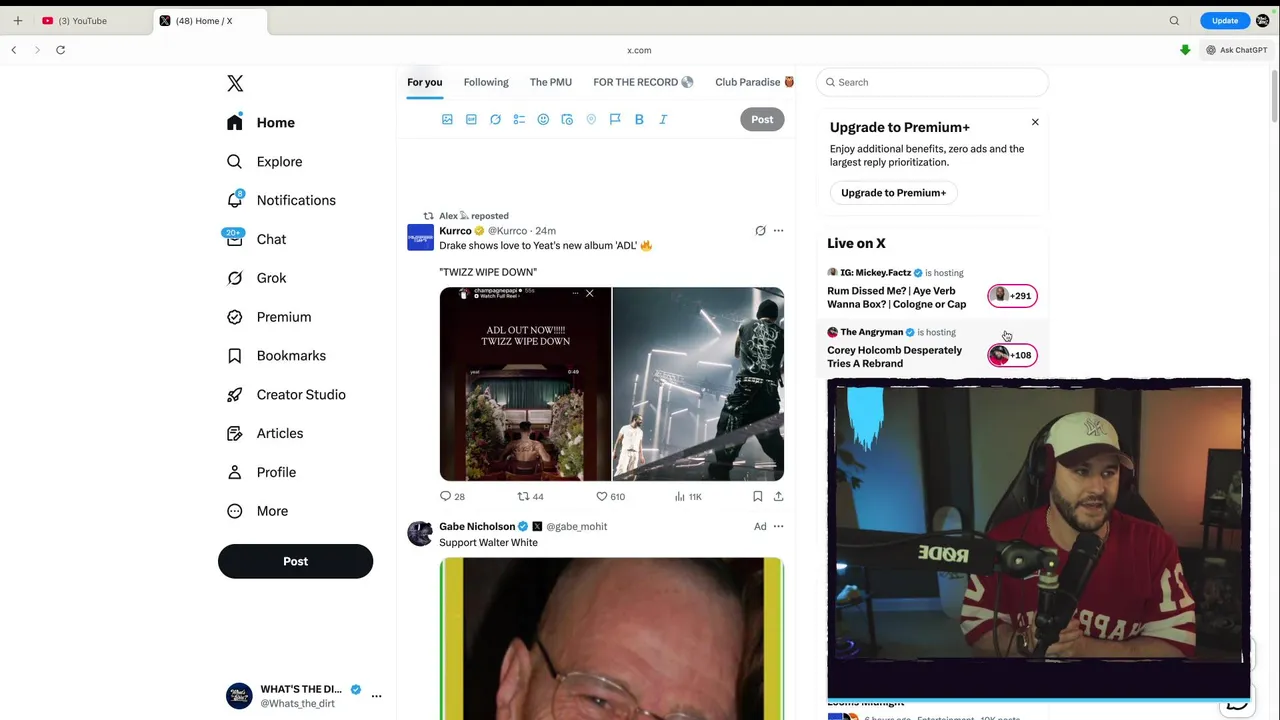Click Gabe Nicholson profile avatar
This screenshot has width=1280, height=720.
pyautogui.click(x=420, y=533)
